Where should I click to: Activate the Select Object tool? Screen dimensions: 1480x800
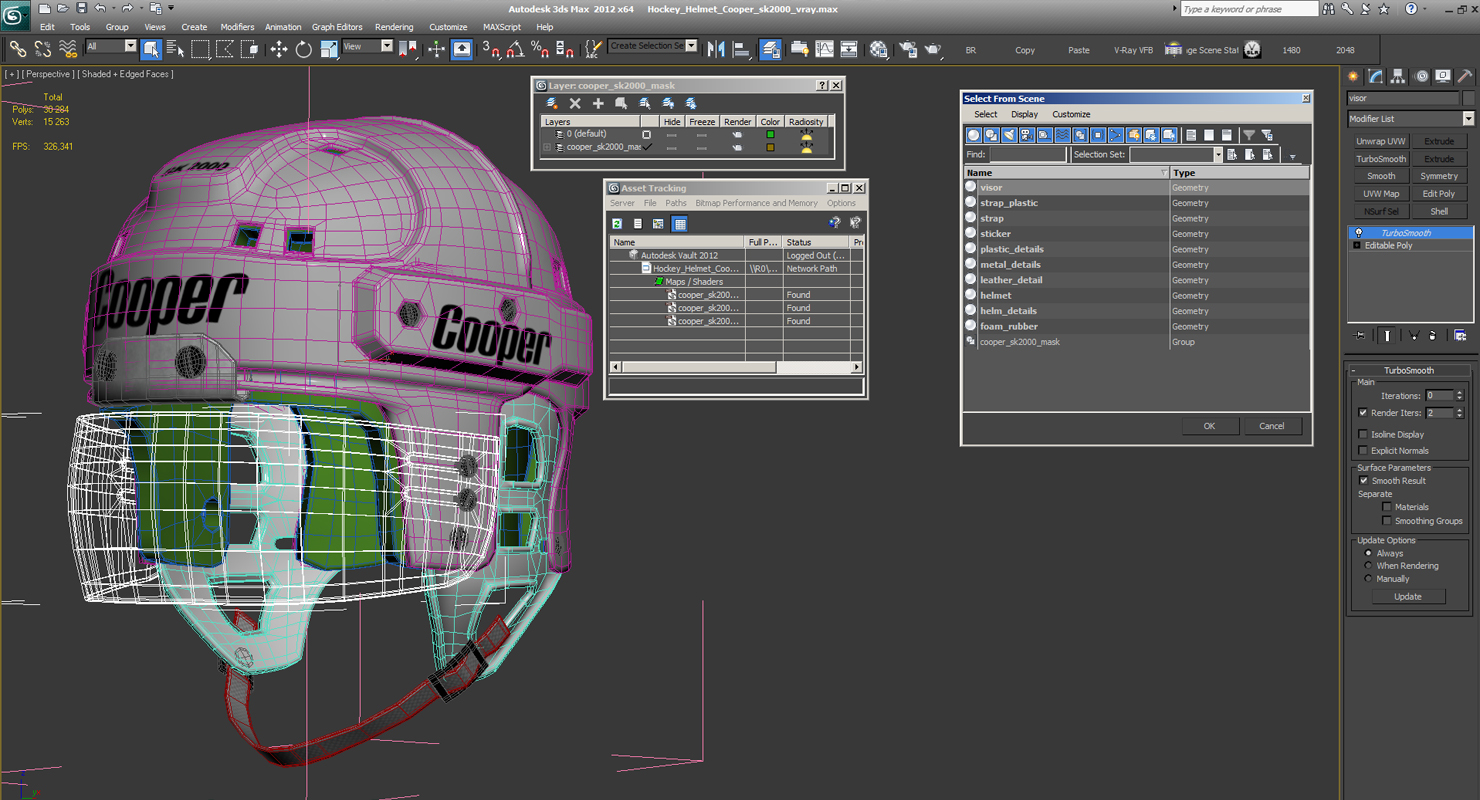pos(151,49)
